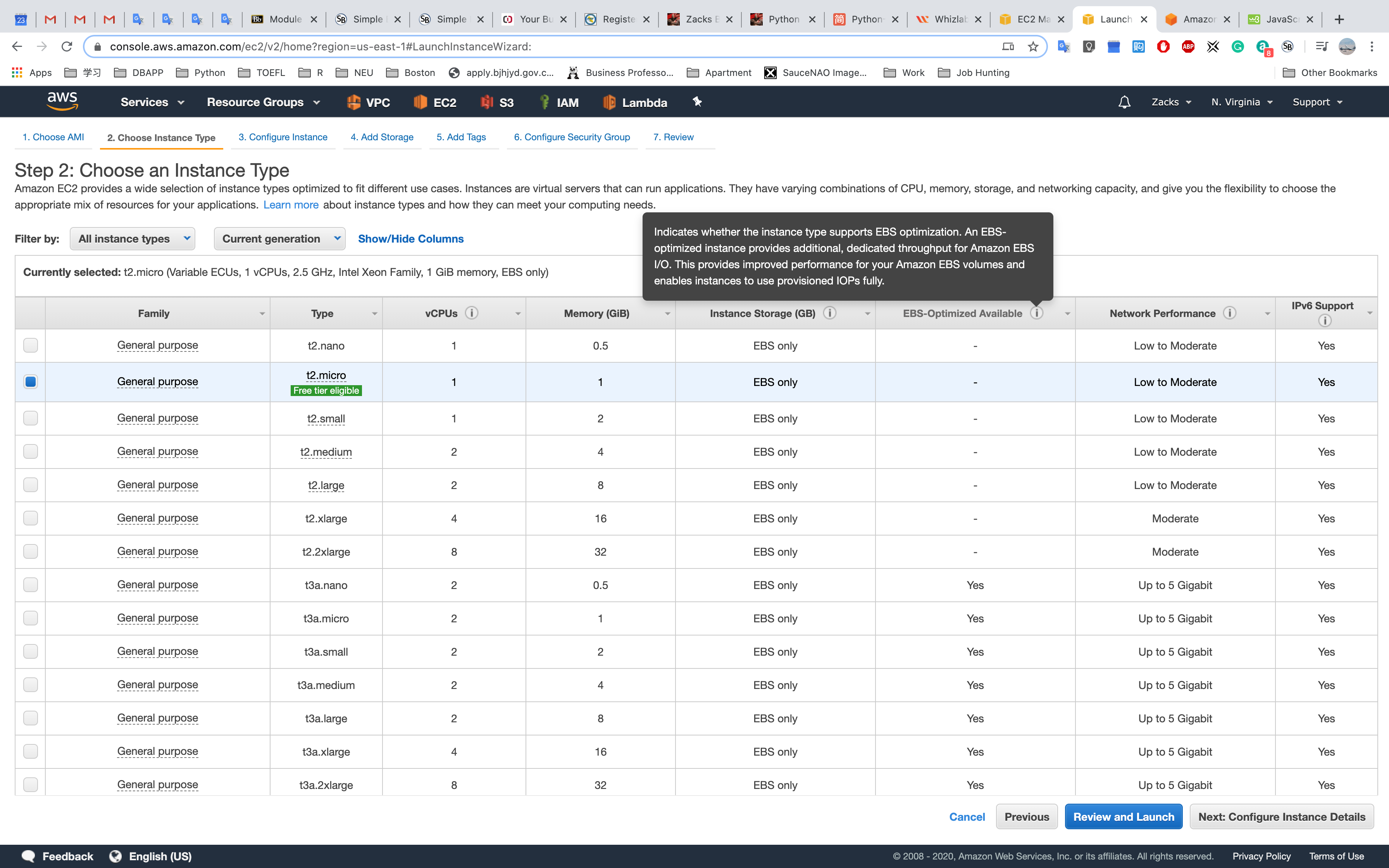1389x868 pixels.
Task: Click the Network Performance info icon
Action: coord(1229,313)
